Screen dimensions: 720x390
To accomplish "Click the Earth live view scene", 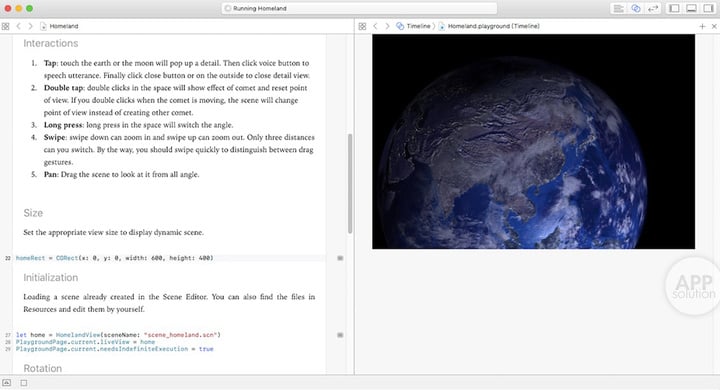I will [533, 141].
